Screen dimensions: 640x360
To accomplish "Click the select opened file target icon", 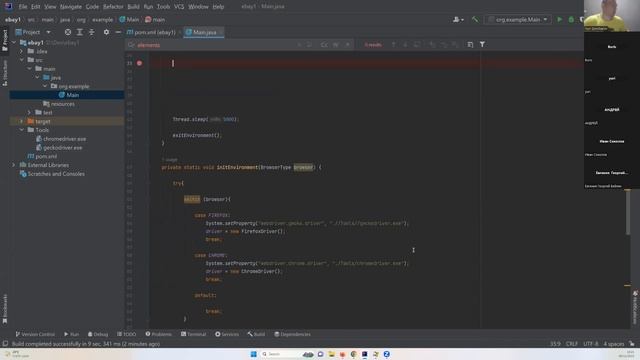I will tap(68, 32).
